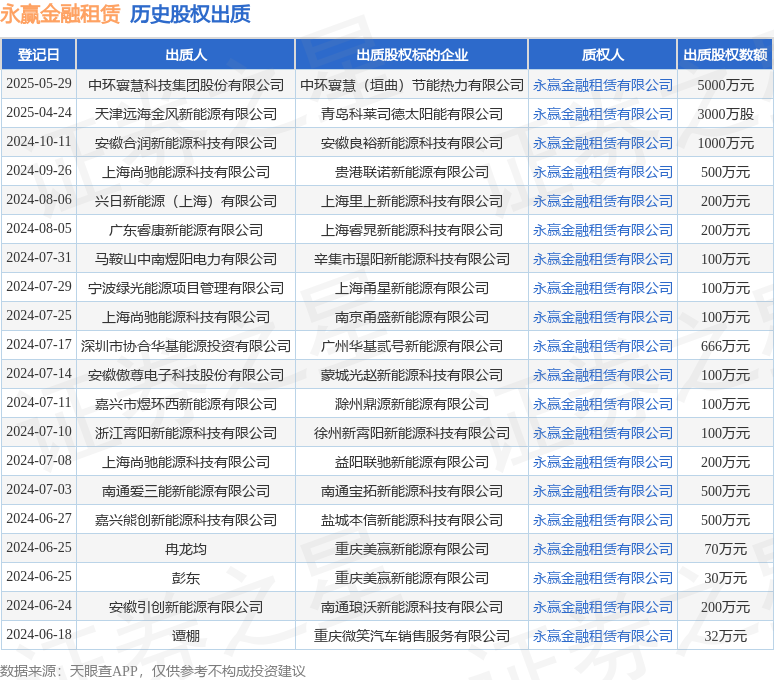Open the 永赢金融租赁有限公司 link in the 2025-04-24 row
This screenshot has width=774, height=680.
[x=603, y=114]
